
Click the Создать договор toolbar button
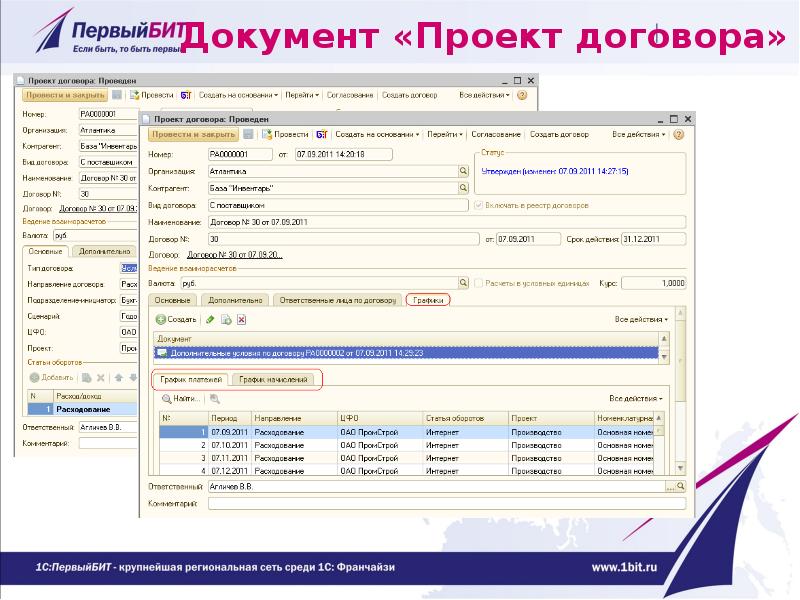[x=558, y=134]
